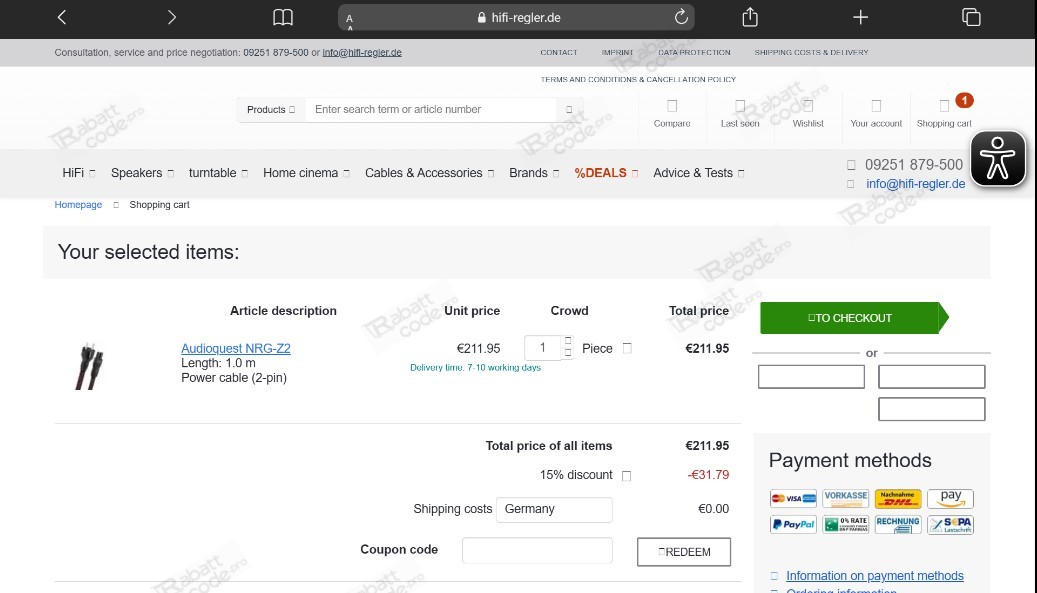
Task: Click the search magnifier button
Action: pos(569,110)
